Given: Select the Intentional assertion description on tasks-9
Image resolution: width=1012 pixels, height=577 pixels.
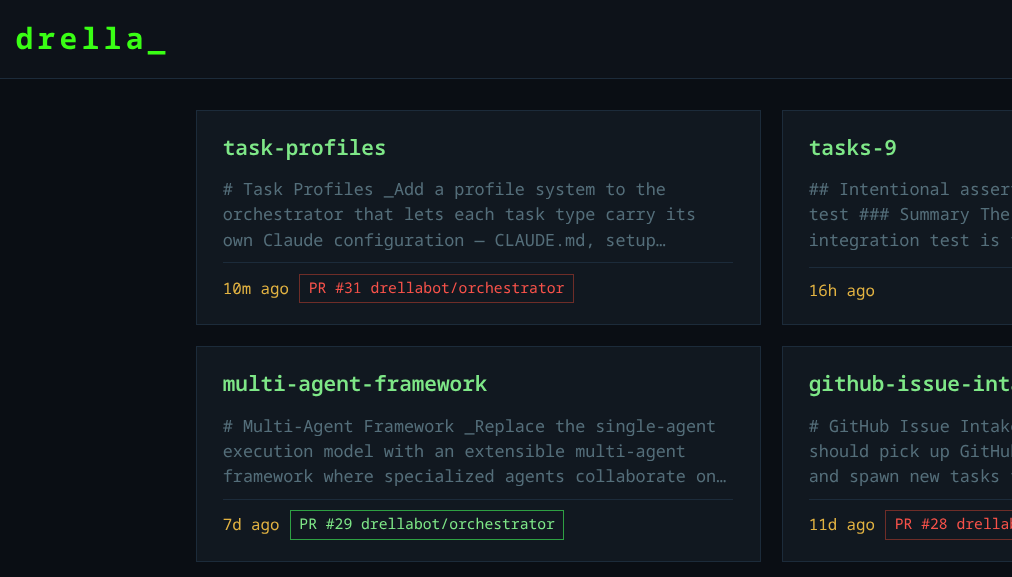Looking at the screenshot, I should tap(905, 215).
